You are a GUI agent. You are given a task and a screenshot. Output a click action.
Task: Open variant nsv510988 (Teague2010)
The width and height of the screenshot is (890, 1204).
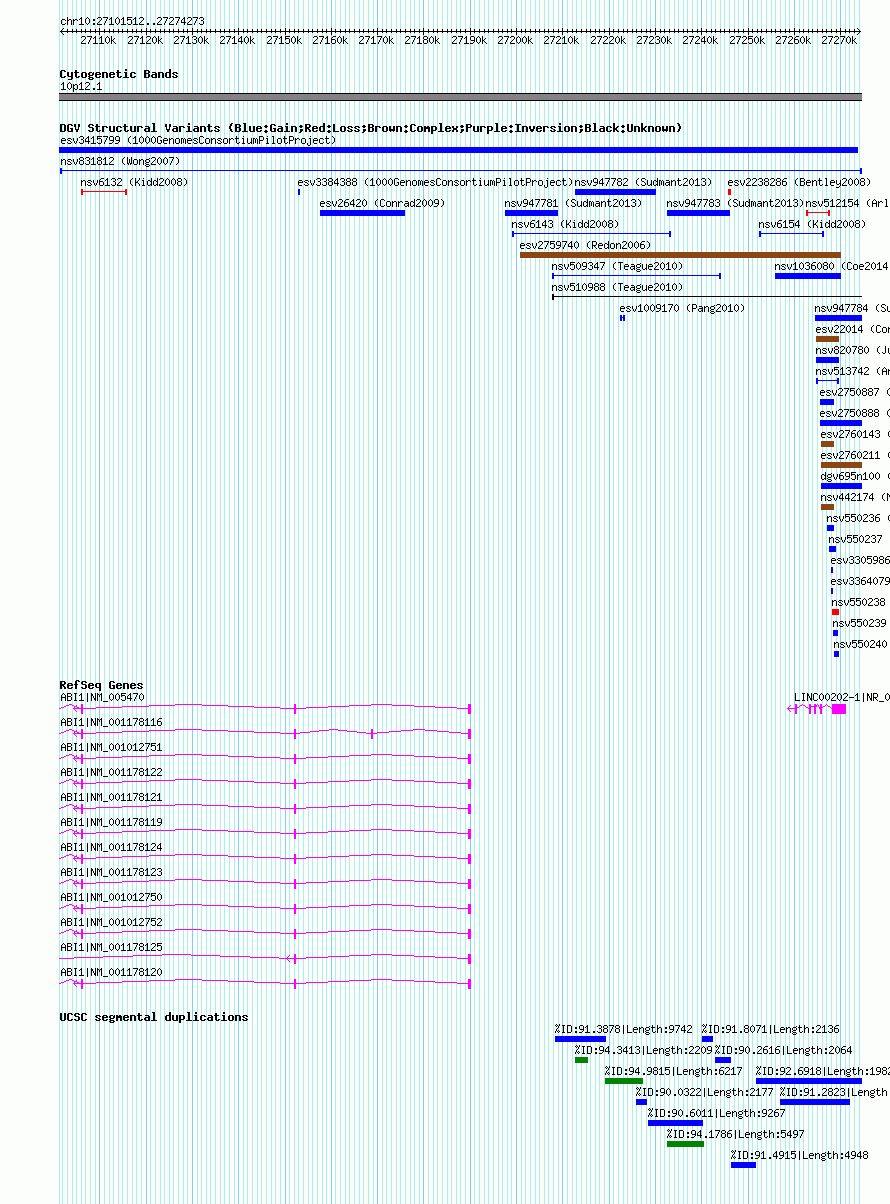click(x=617, y=287)
